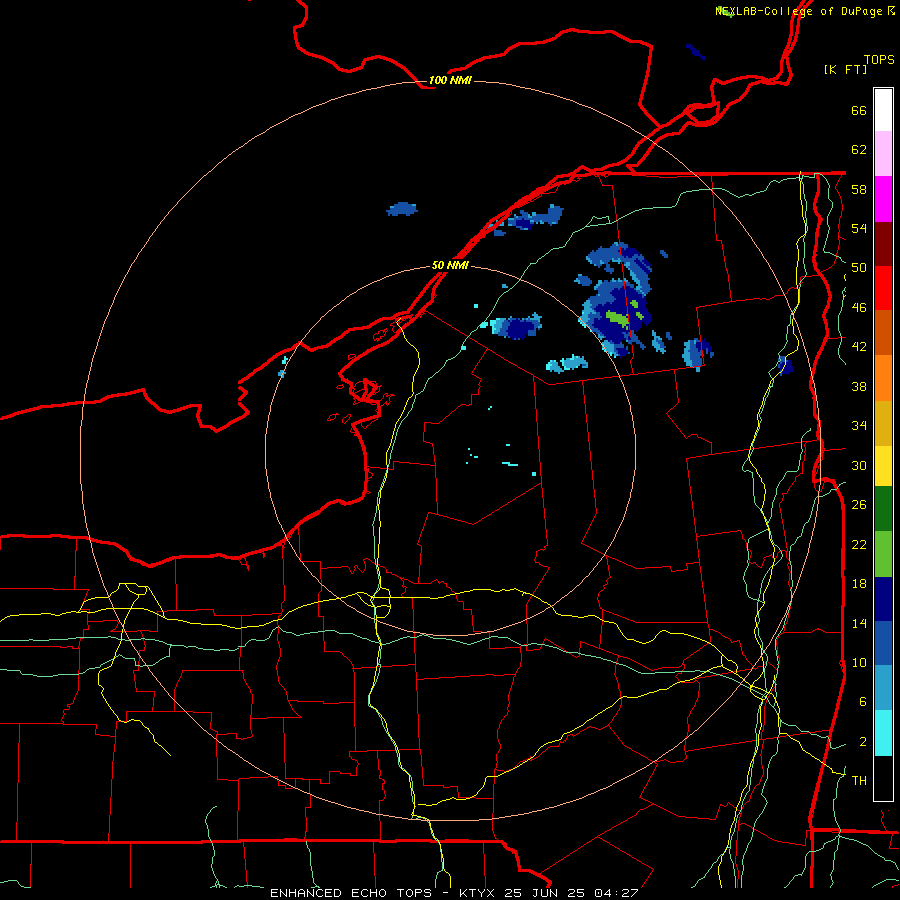
Task: Click the isolated blue echo outside 50 NMI ring north
Action: tap(402, 209)
